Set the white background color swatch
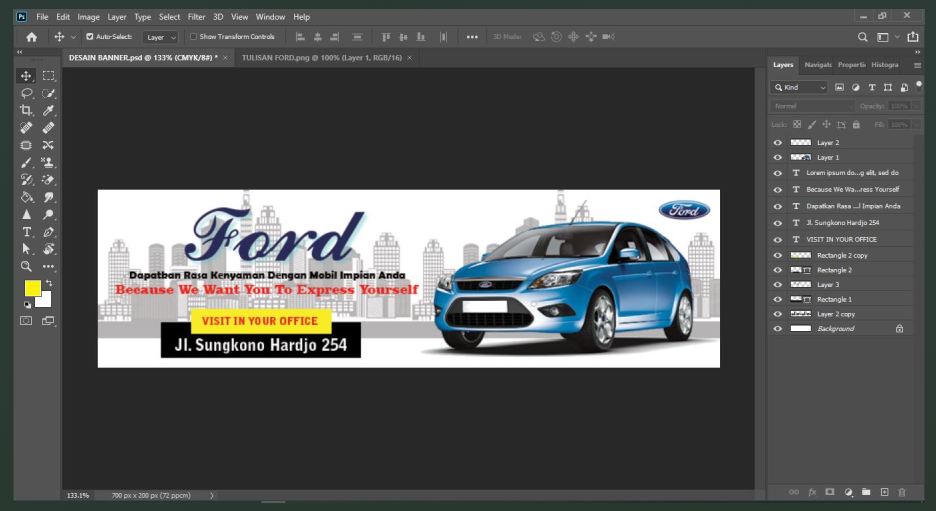Viewport: 936px width, 511px height. click(45, 301)
